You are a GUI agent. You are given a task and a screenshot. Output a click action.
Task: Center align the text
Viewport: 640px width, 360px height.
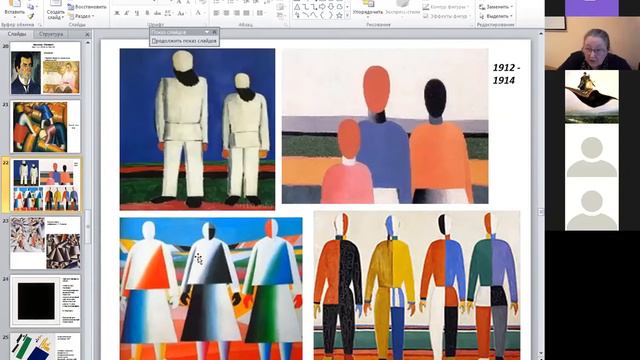227,13
